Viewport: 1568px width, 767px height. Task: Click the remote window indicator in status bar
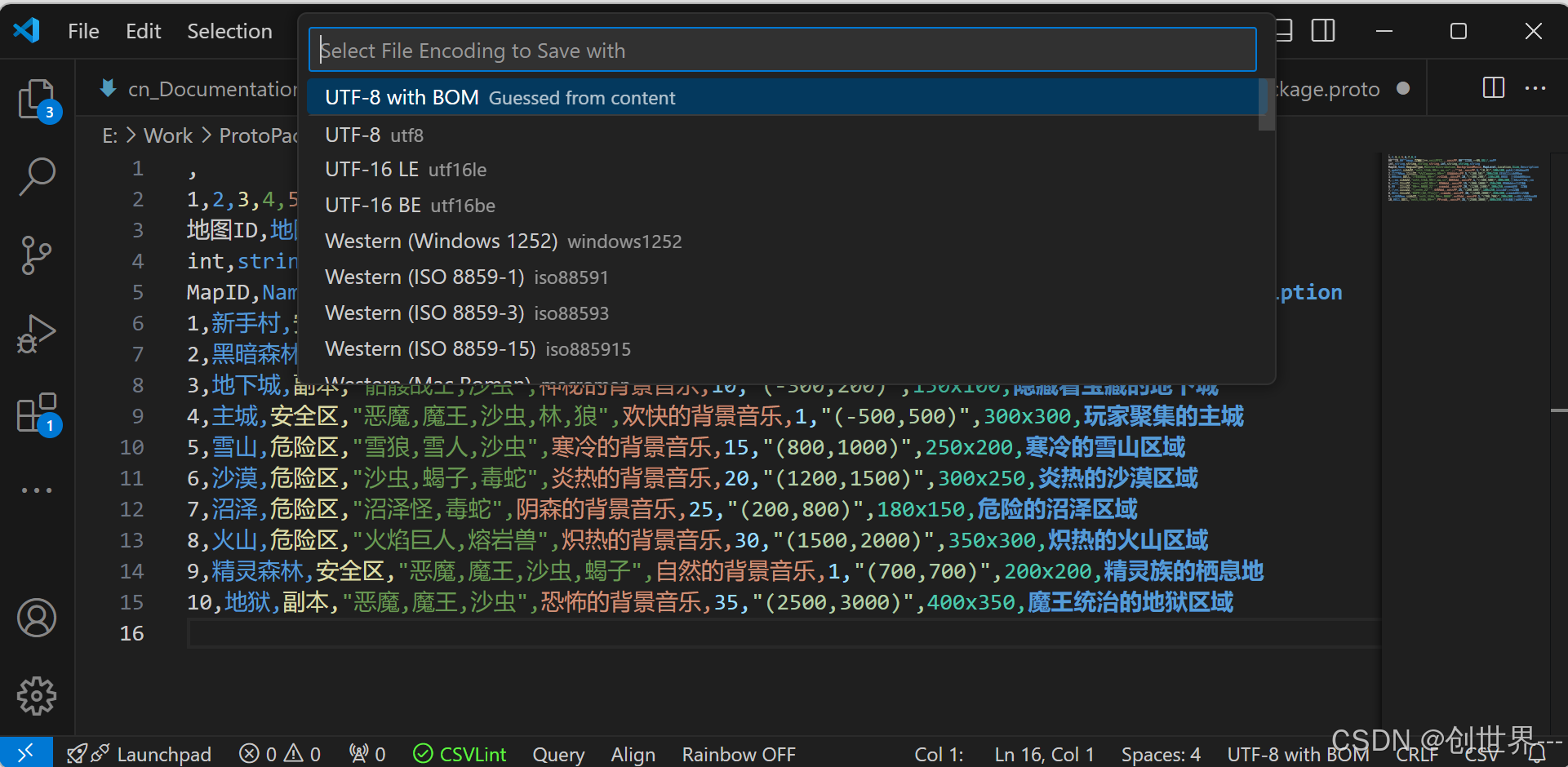coord(26,752)
